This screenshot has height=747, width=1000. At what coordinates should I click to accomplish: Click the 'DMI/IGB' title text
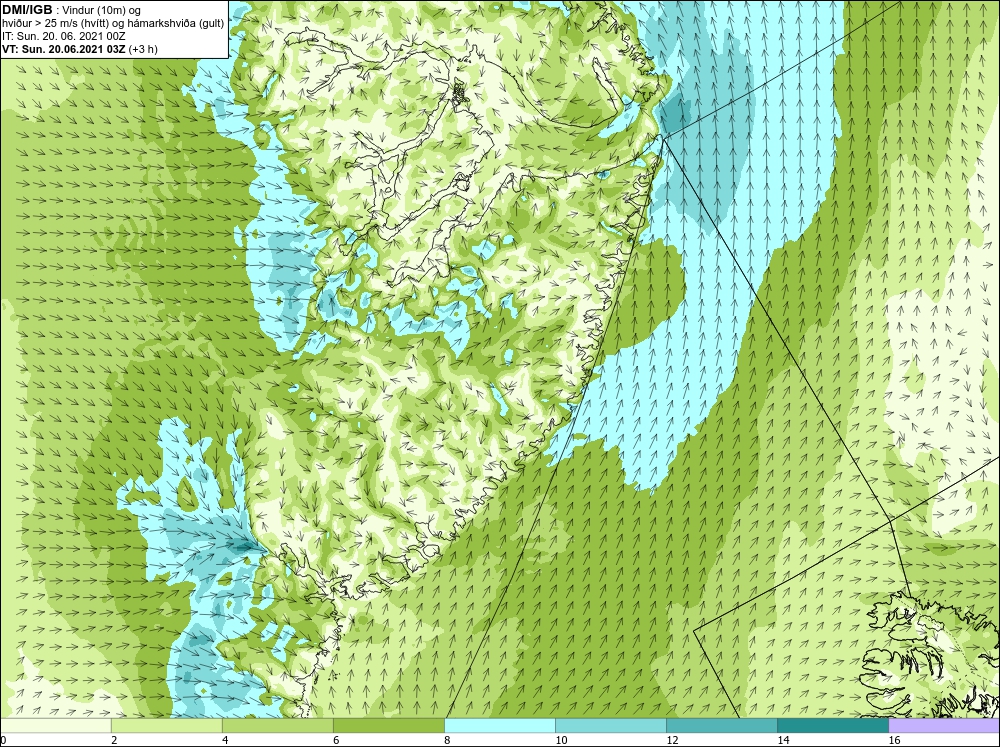coord(27,10)
